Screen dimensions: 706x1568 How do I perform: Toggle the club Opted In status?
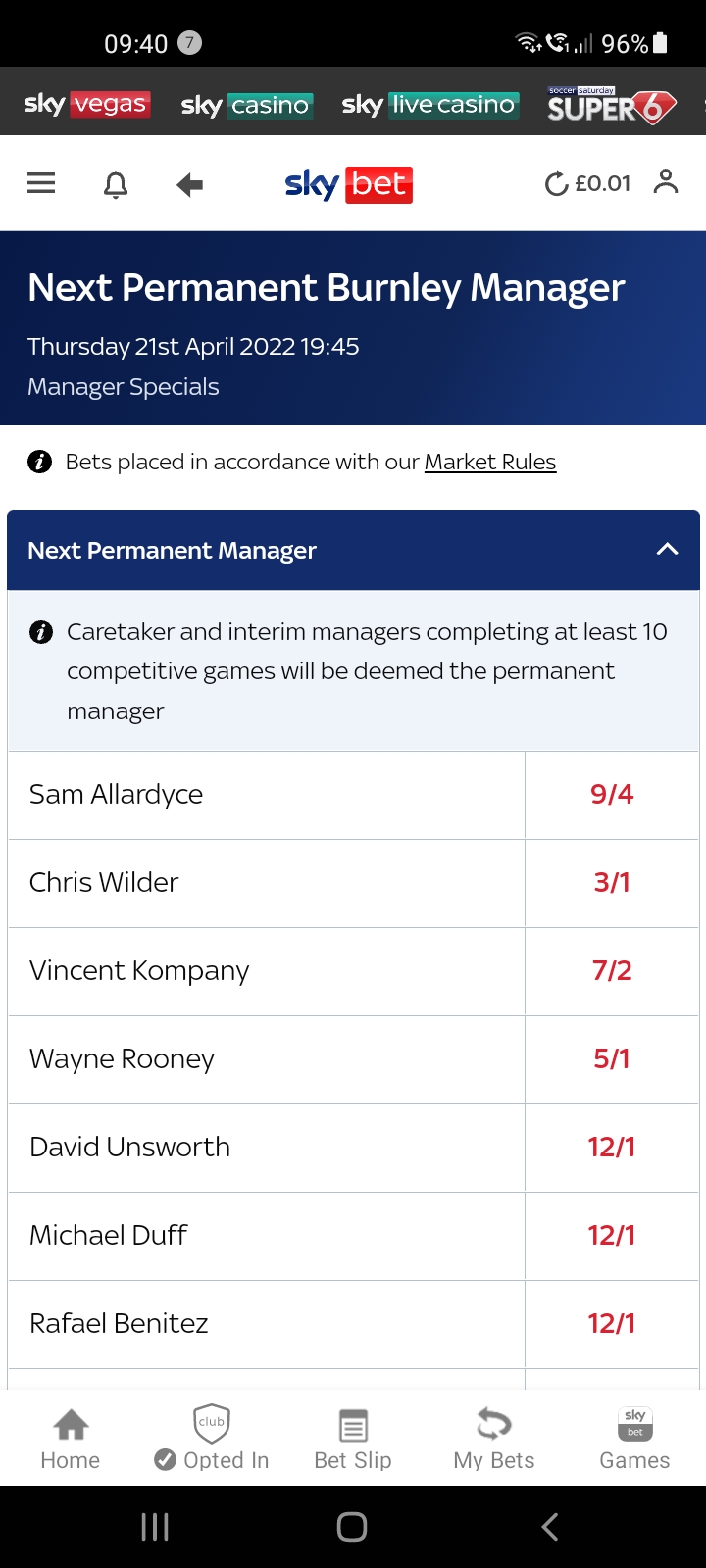212,1439
